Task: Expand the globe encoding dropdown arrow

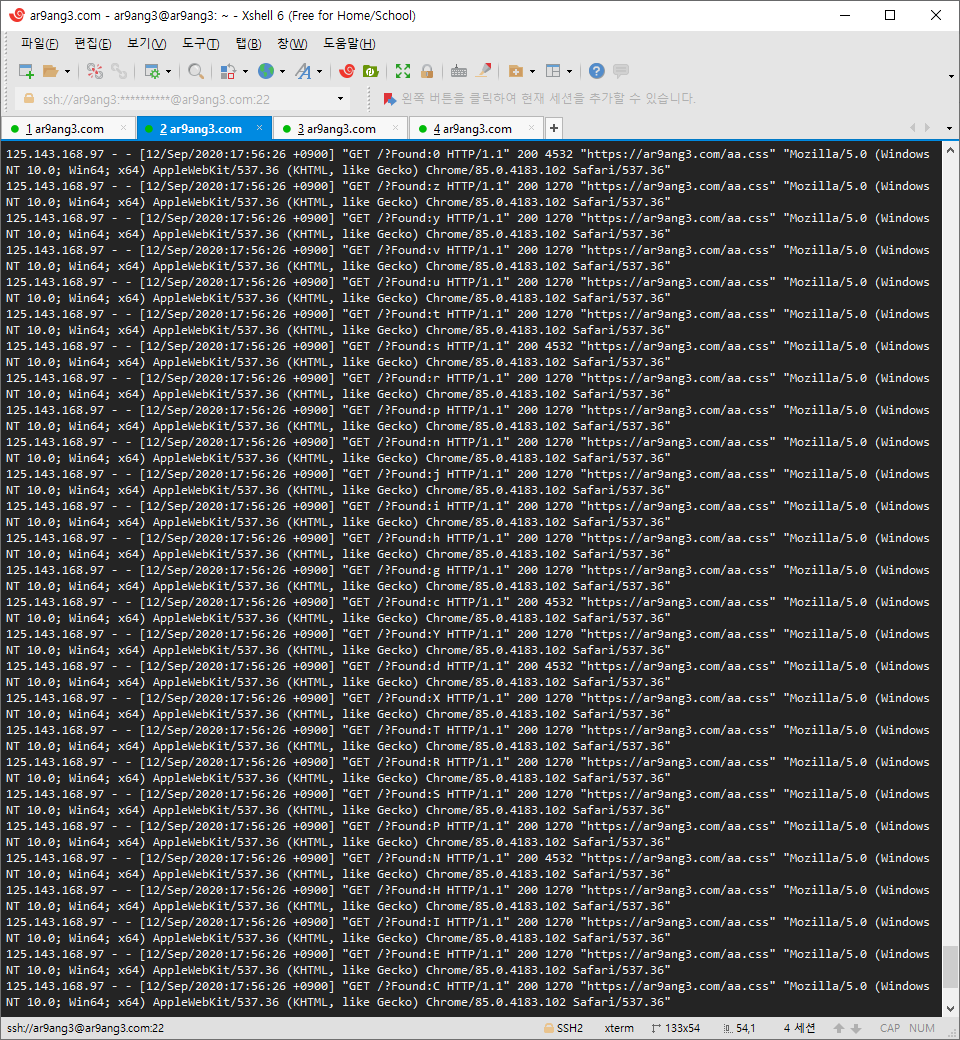Action: (283, 72)
